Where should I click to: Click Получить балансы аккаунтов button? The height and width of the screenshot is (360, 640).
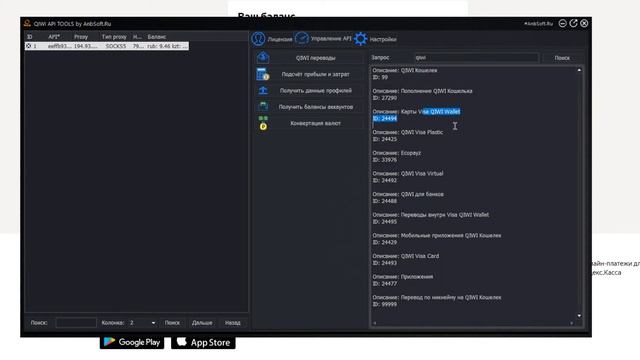pyautogui.click(x=316, y=107)
